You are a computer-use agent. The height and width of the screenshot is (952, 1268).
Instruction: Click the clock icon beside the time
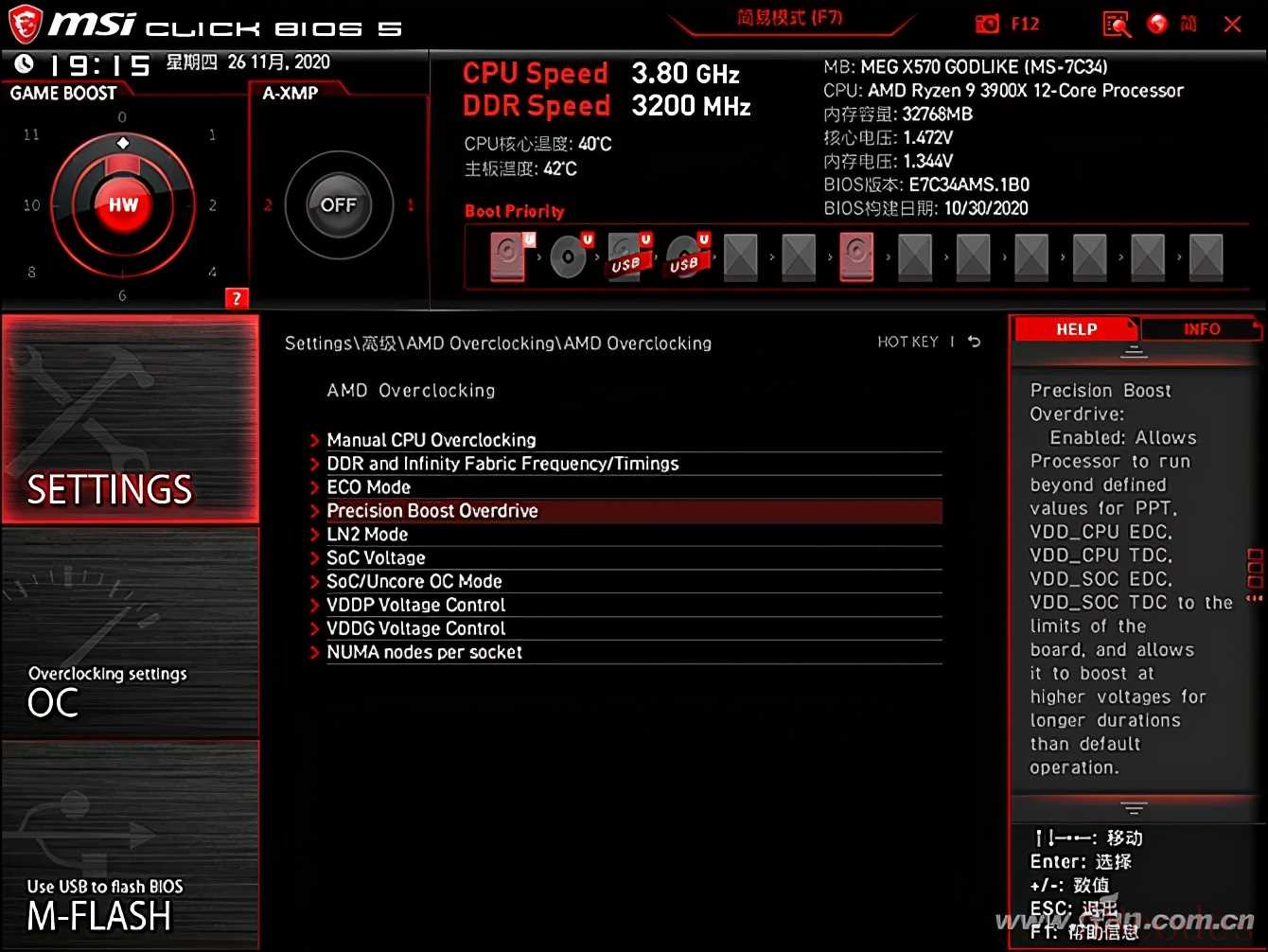pos(24,63)
